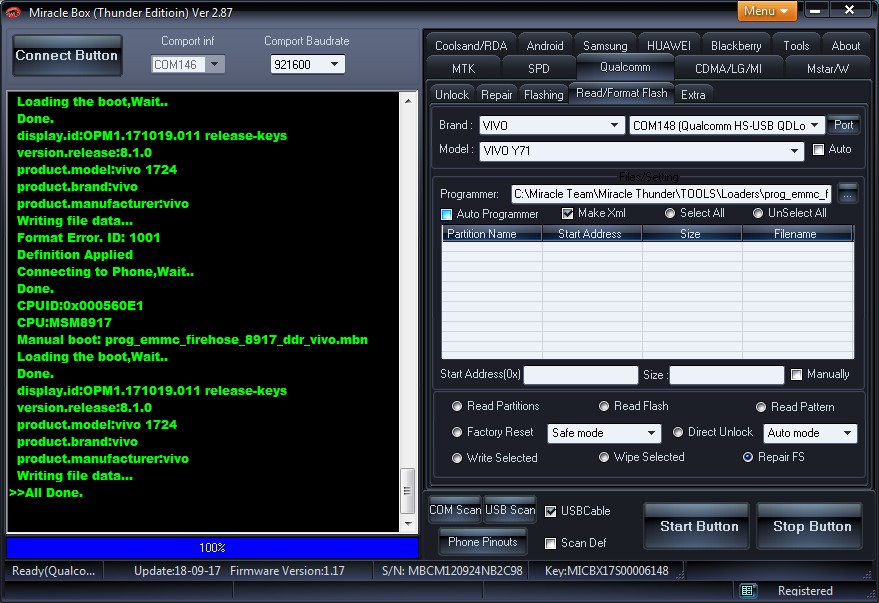Select the UnSelect All radio button

pos(758,213)
